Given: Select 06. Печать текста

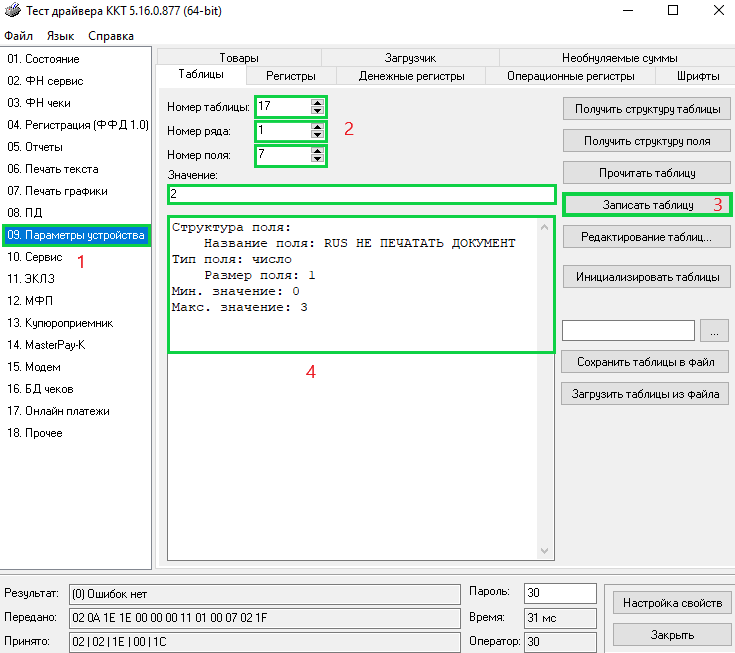Looking at the screenshot, I should [x=52, y=169].
